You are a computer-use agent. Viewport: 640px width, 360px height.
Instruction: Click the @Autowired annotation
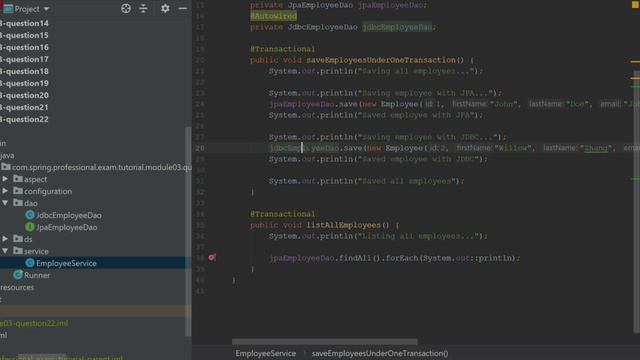tap(273, 16)
